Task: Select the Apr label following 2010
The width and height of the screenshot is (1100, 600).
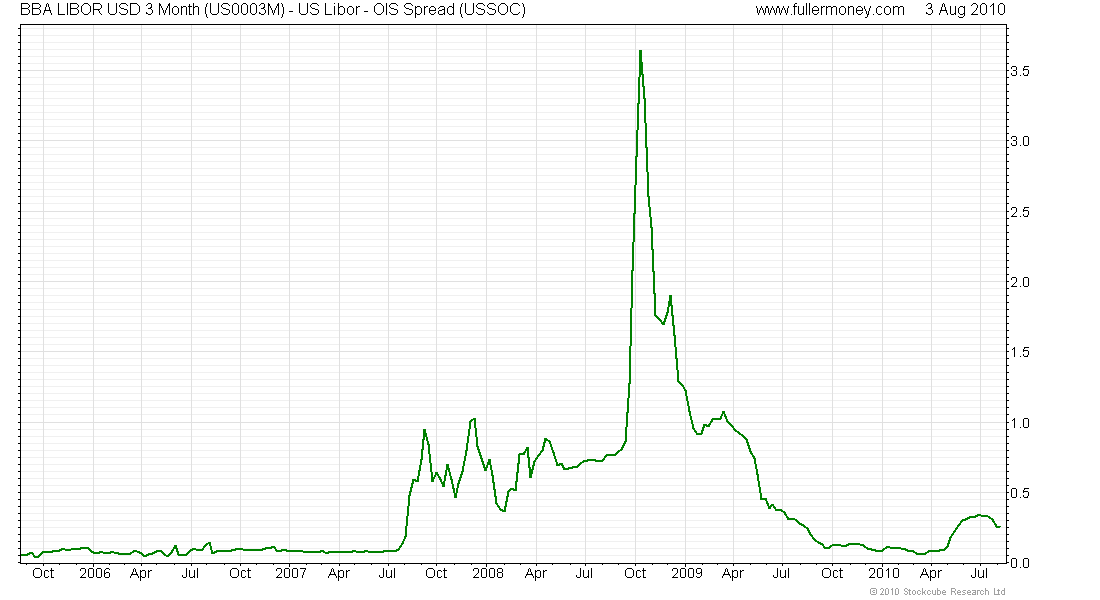Action: pyautogui.click(x=931, y=574)
